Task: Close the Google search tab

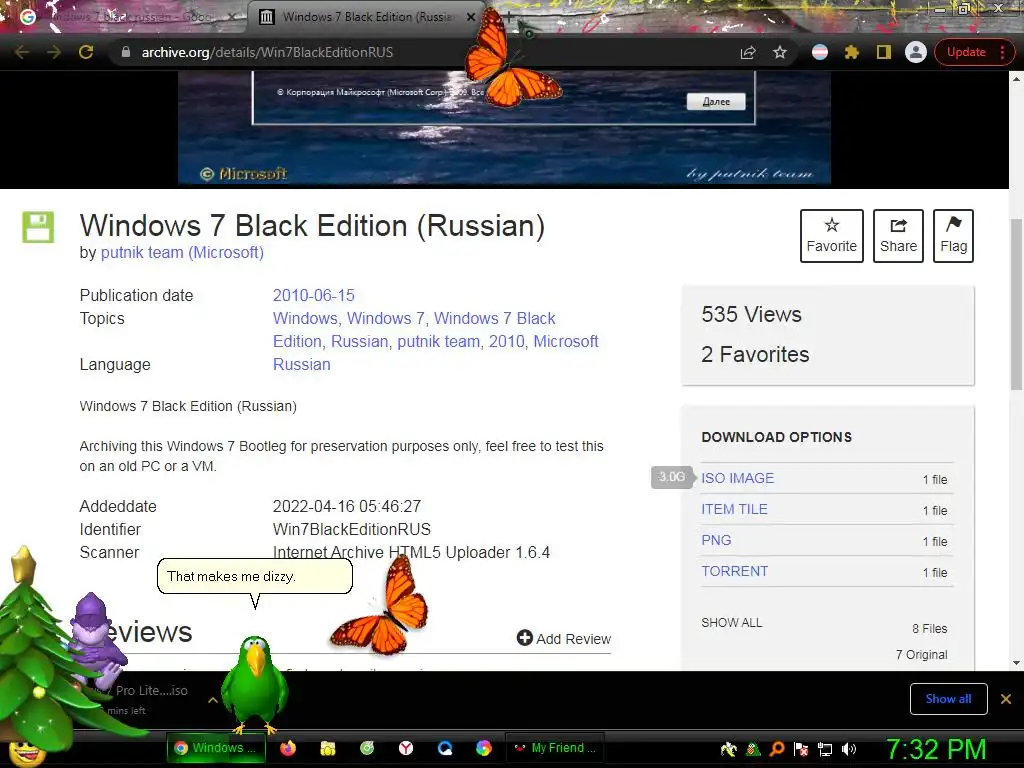Action: point(232,17)
